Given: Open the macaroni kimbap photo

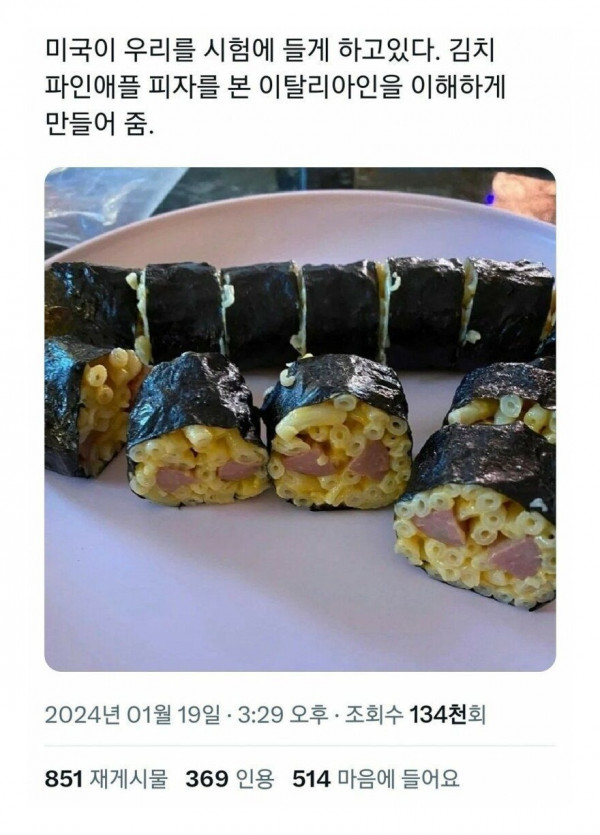Looking at the screenshot, I should pyautogui.click(x=300, y=419).
